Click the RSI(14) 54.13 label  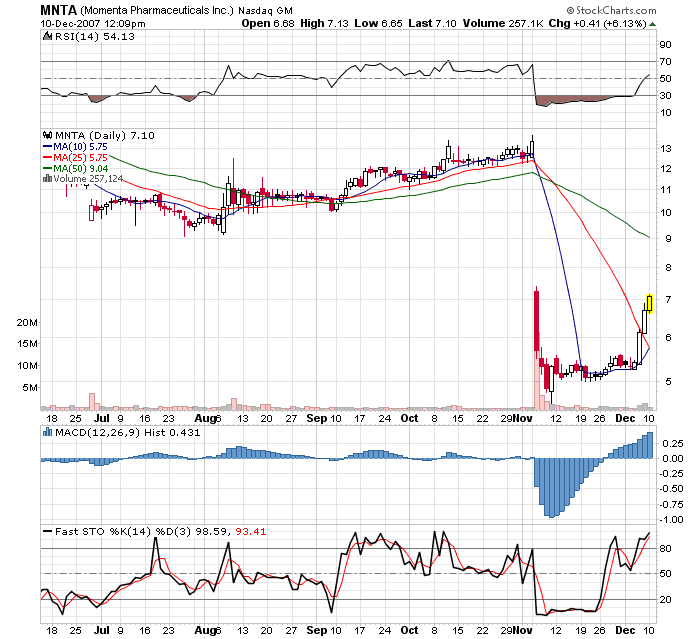(x=94, y=37)
